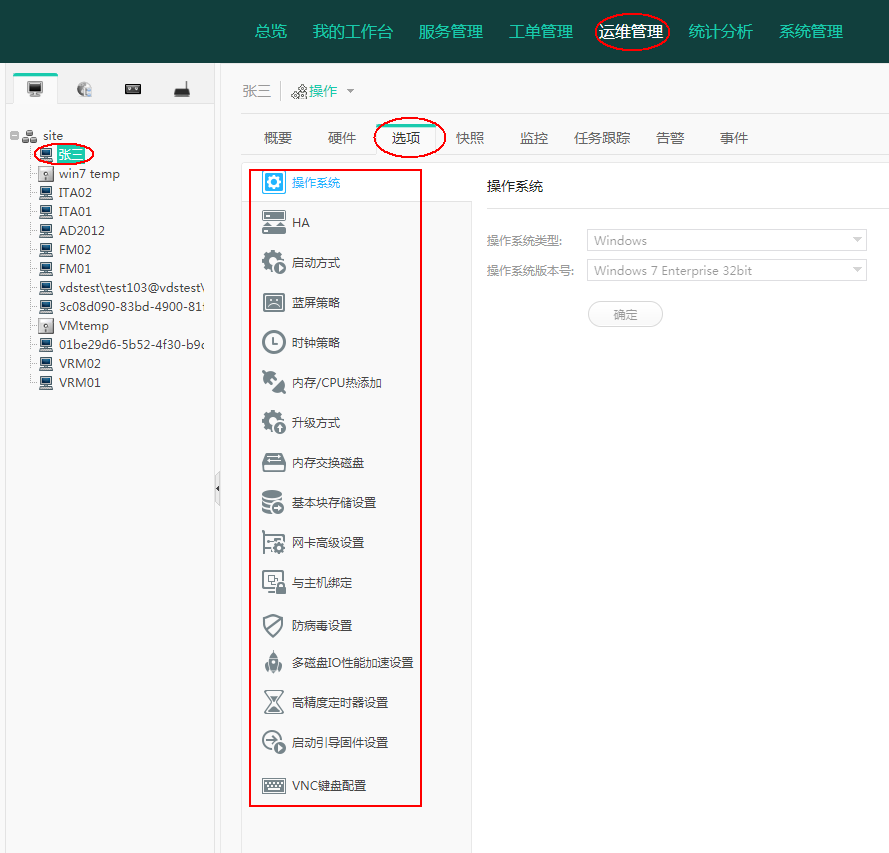This screenshot has width=889, height=853.
Task: Select ITA02 in the VM tree
Action: [x=75, y=193]
